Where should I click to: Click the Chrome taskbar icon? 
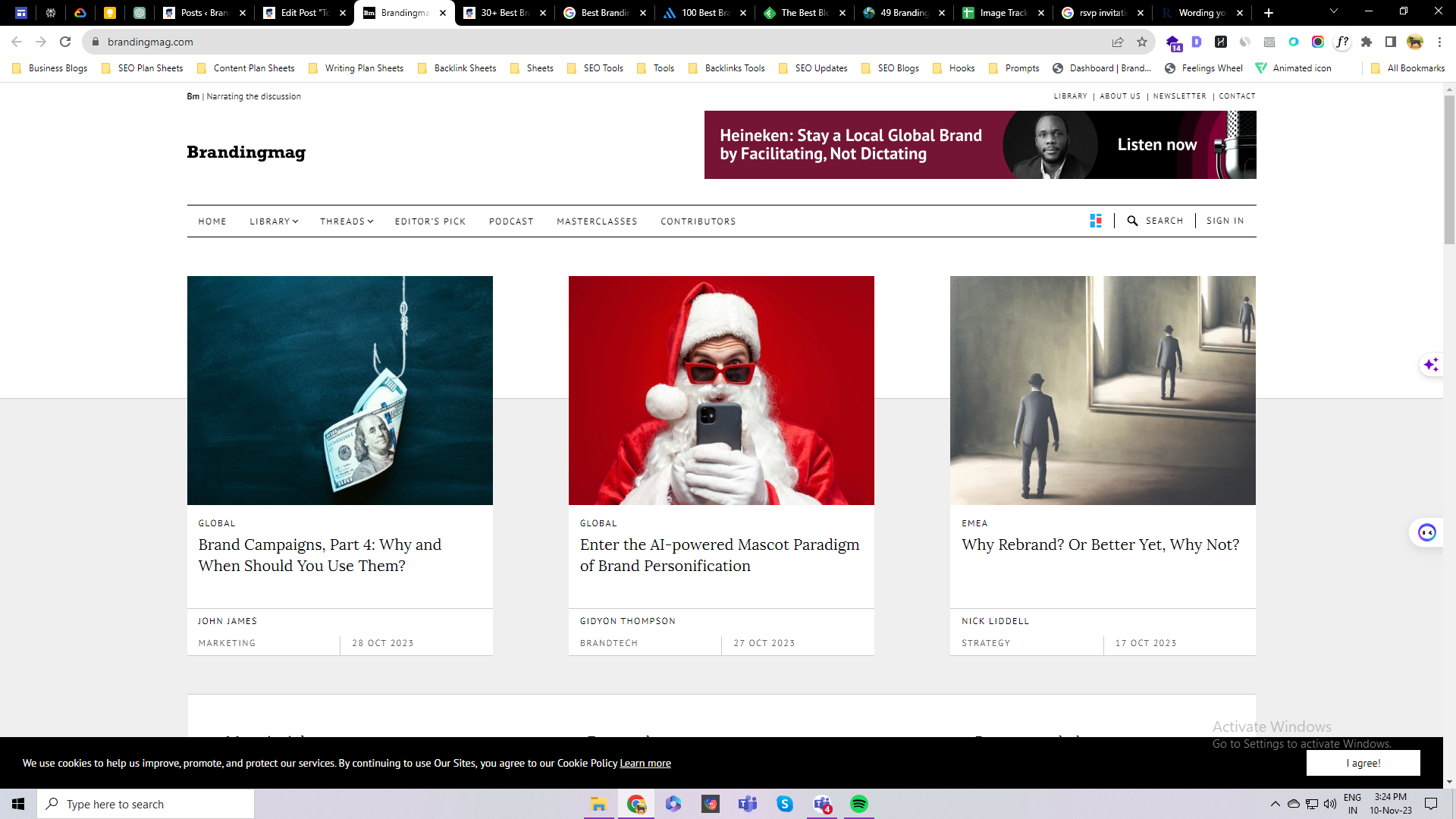click(x=635, y=804)
